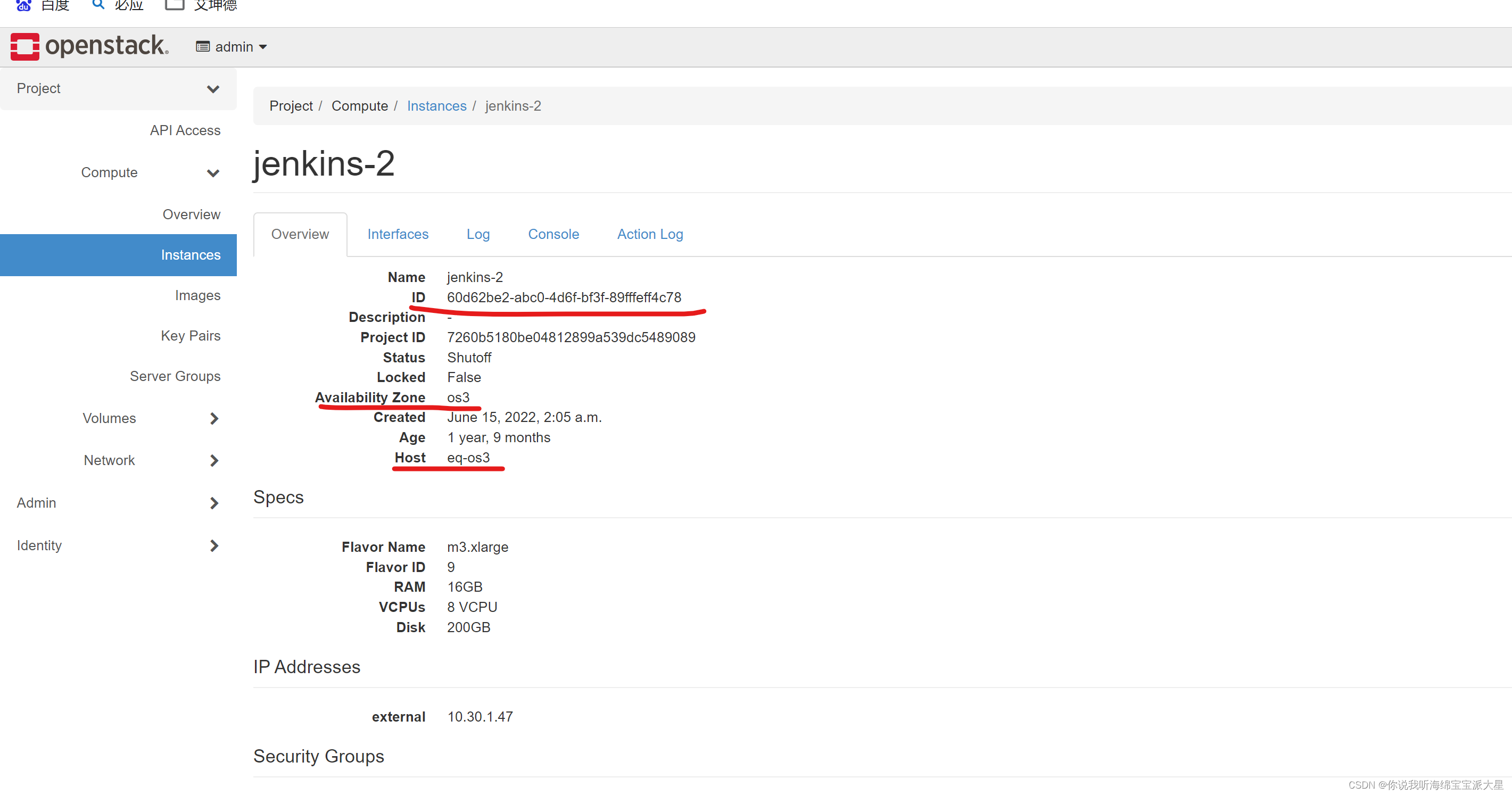Switch to the Console tab

pyautogui.click(x=553, y=234)
